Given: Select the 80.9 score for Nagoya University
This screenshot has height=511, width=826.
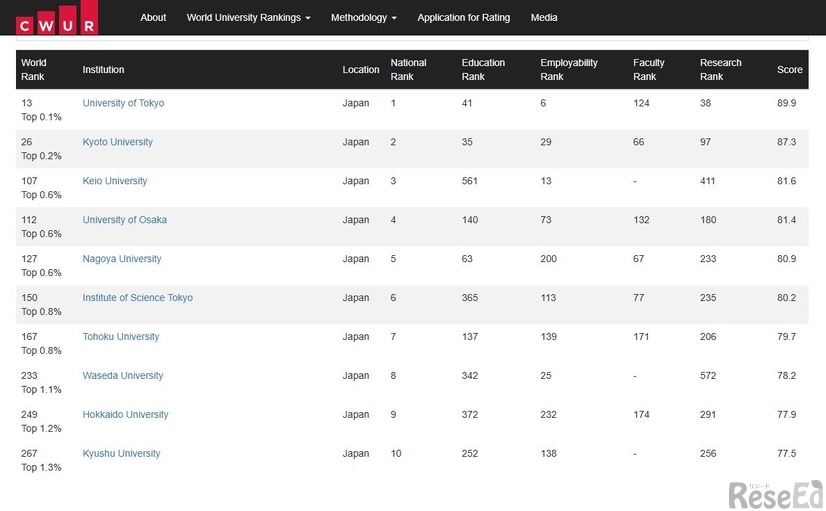Looking at the screenshot, I should click(786, 259).
